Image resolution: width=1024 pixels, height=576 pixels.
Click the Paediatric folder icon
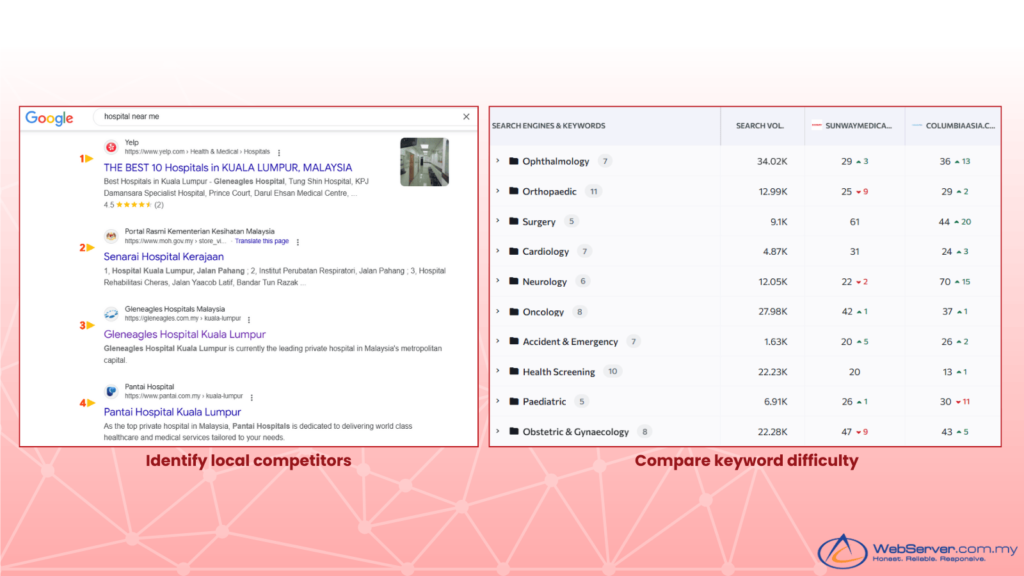pos(514,401)
